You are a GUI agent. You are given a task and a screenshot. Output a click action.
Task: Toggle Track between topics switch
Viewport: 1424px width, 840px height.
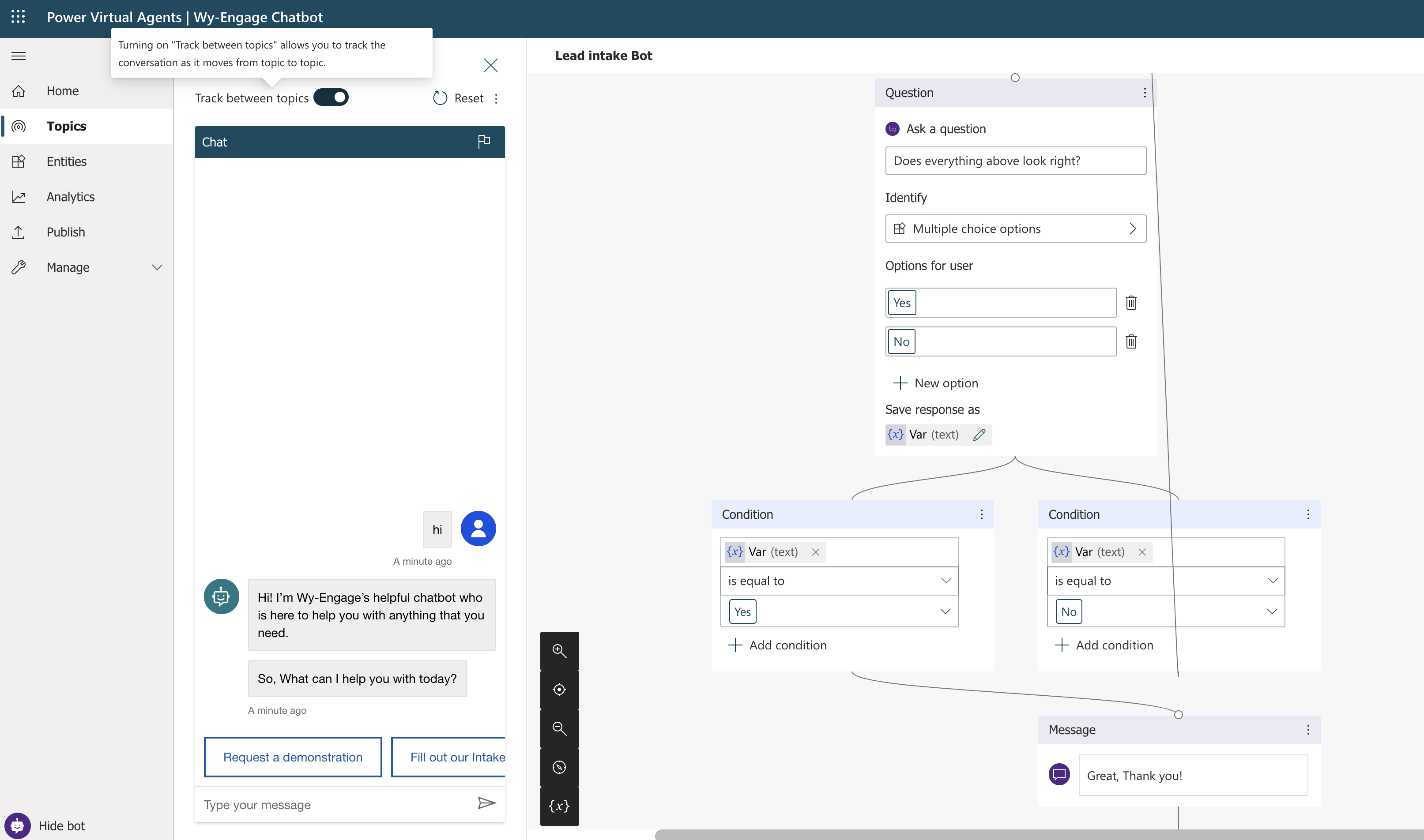click(x=331, y=97)
